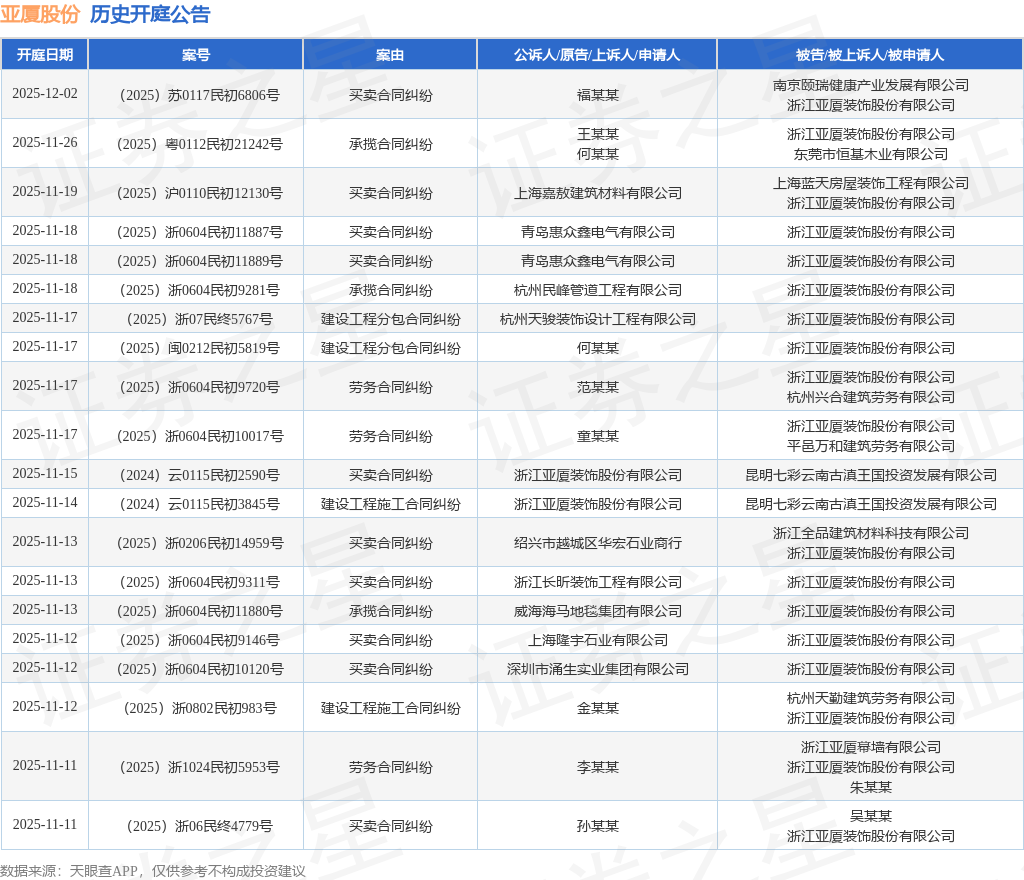Click the 开庭日期 column header
Viewport: 1024px width, 880px height.
(44, 55)
